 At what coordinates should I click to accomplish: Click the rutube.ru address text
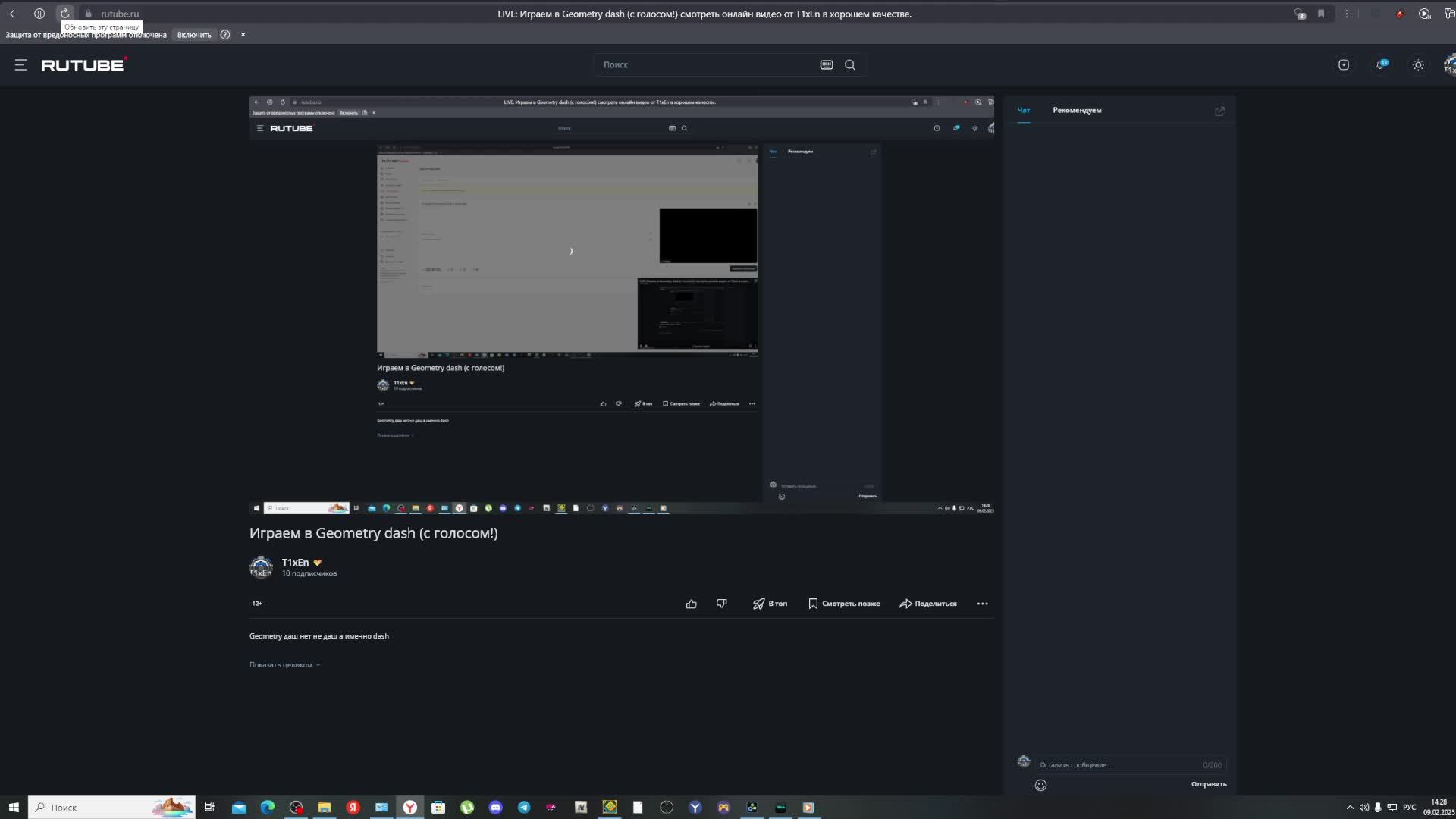tap(120, 14)
